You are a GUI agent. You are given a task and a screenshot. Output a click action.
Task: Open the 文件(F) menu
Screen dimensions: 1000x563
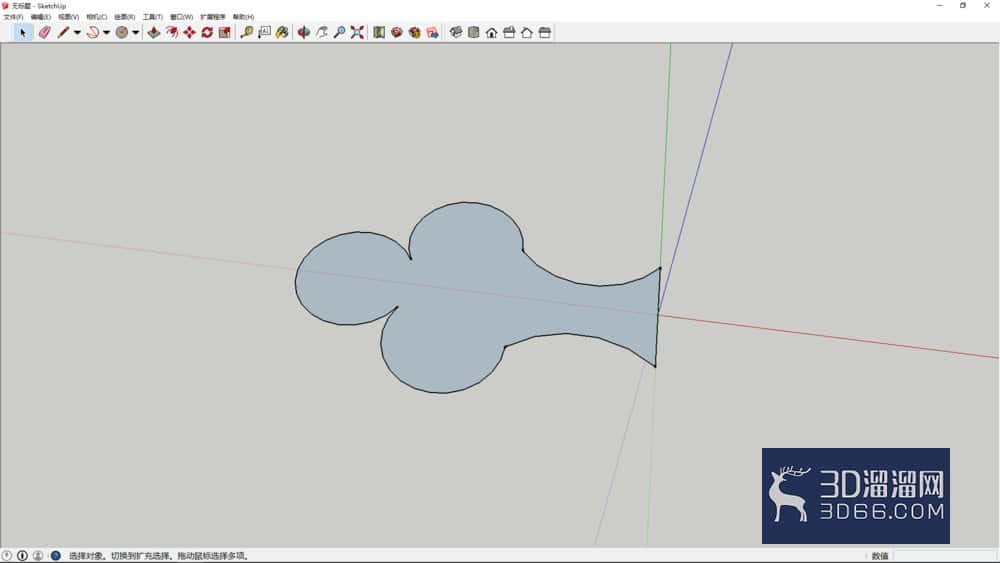click(13, 17)
